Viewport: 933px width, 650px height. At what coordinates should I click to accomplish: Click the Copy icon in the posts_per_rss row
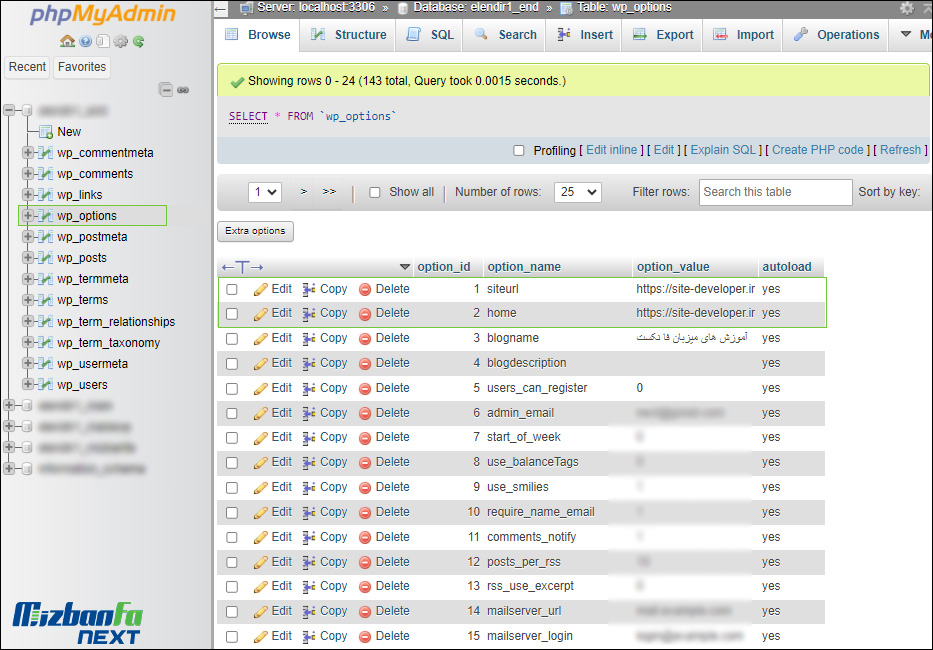point(309,562)
